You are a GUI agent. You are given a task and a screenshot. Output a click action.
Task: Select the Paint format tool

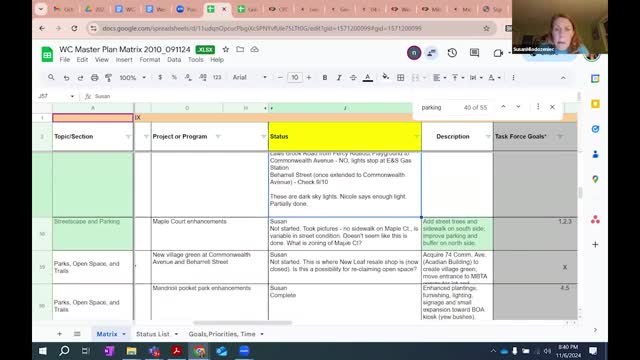coord(109,78)
